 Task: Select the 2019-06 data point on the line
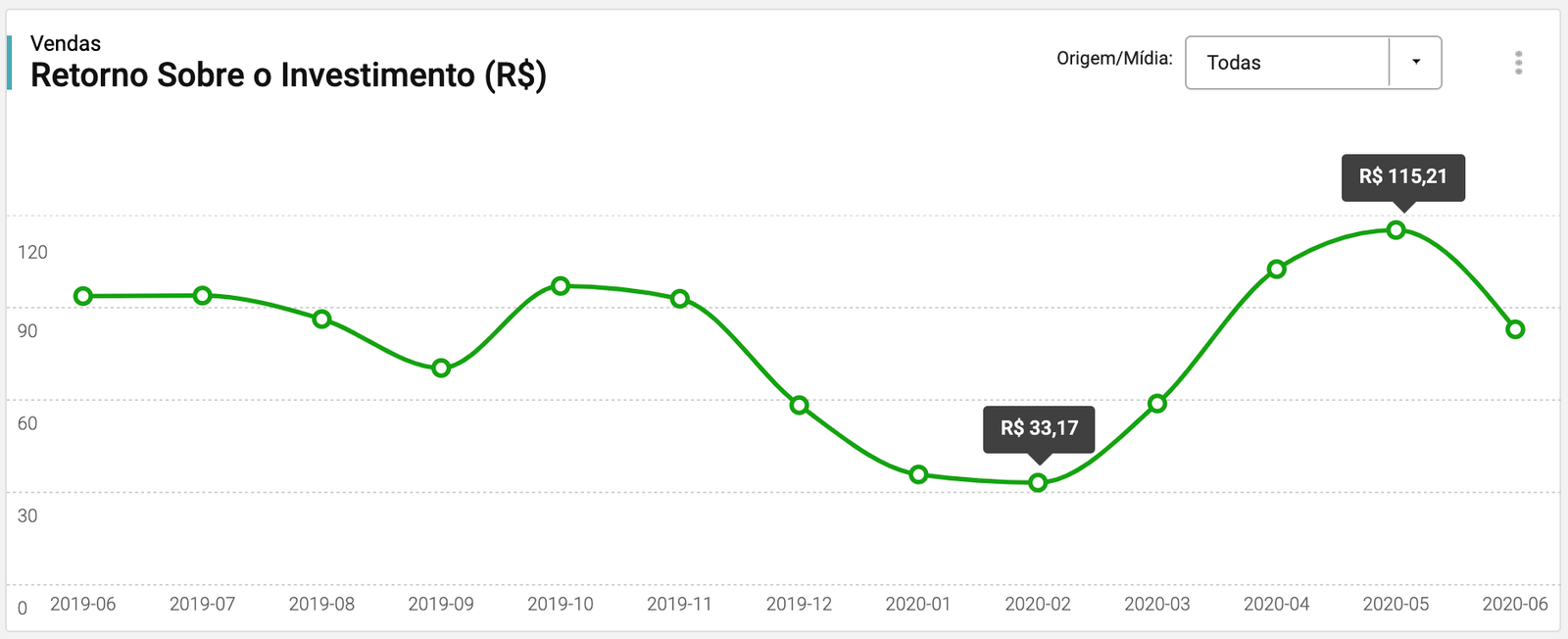pos(83,296)
